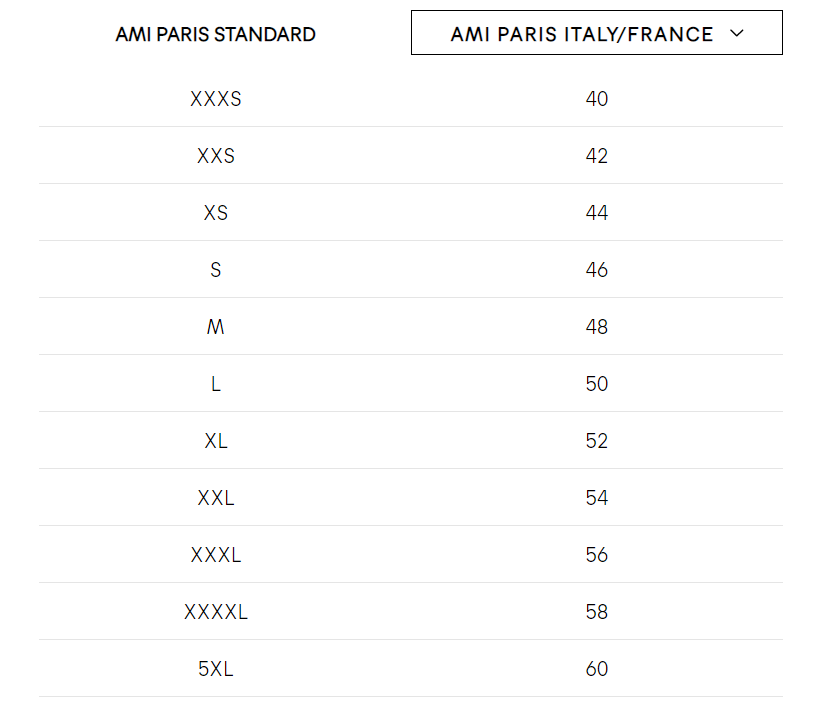Click the L size label
834x718 pixels.
[215, 383]
